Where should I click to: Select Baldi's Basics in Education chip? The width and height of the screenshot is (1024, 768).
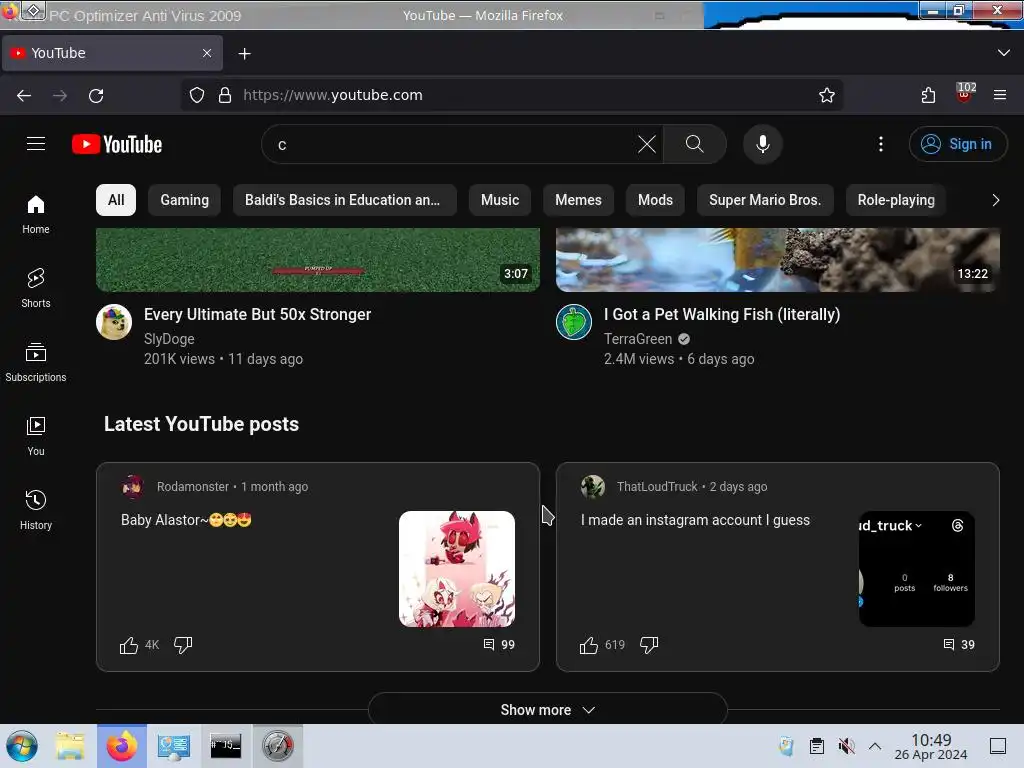pos(344,200)
